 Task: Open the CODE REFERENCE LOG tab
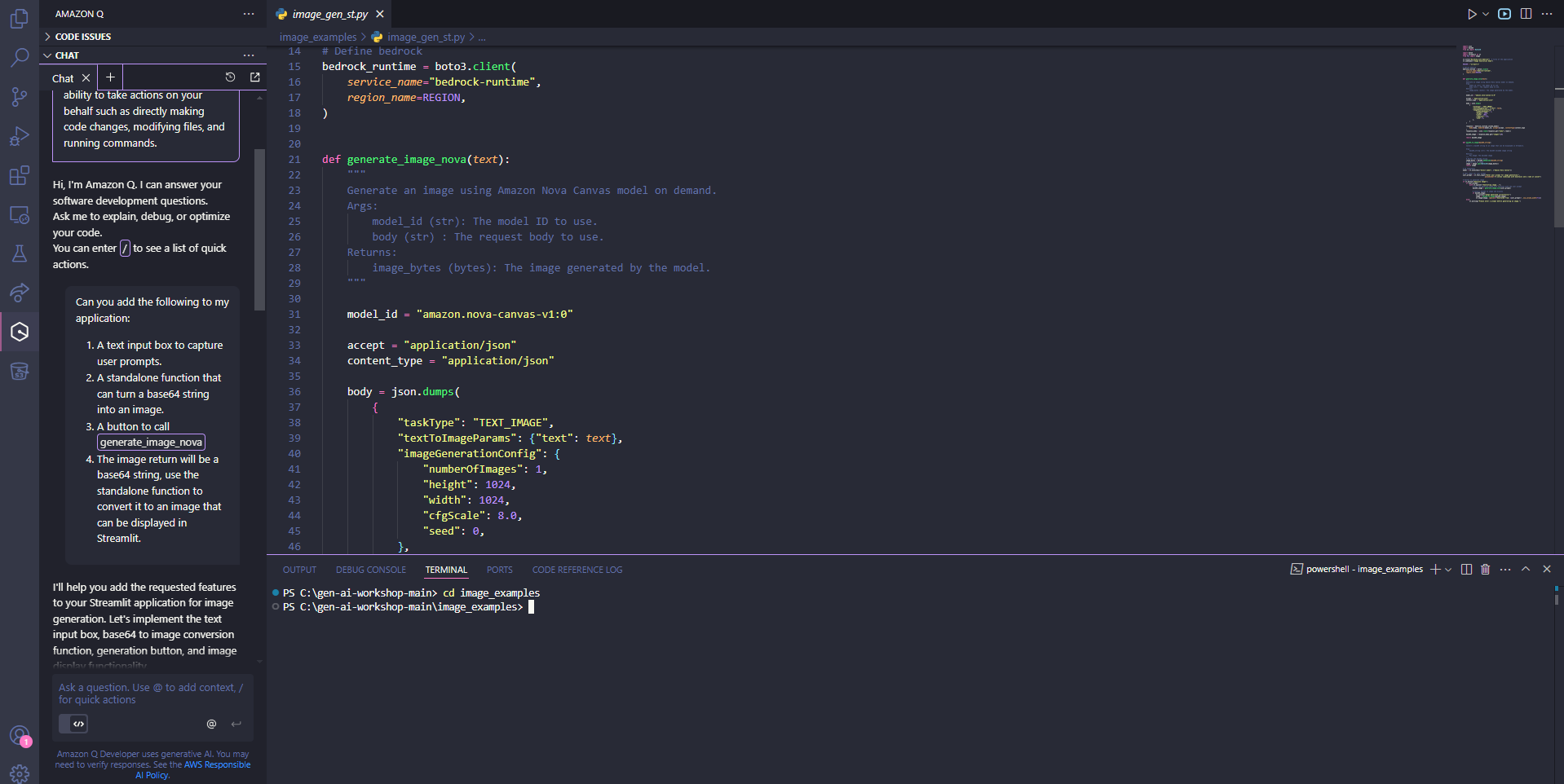click(577, 570)
